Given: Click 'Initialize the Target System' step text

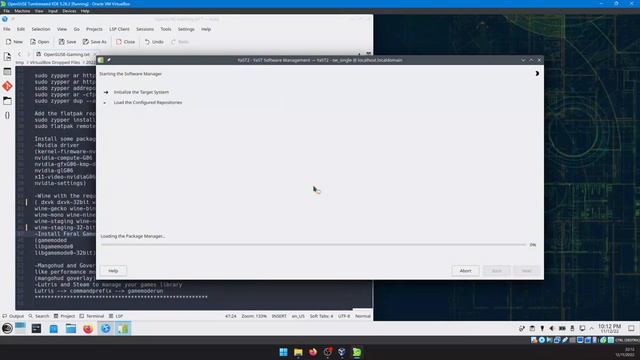Looking at the screenshot, I should tap(141, 92).
